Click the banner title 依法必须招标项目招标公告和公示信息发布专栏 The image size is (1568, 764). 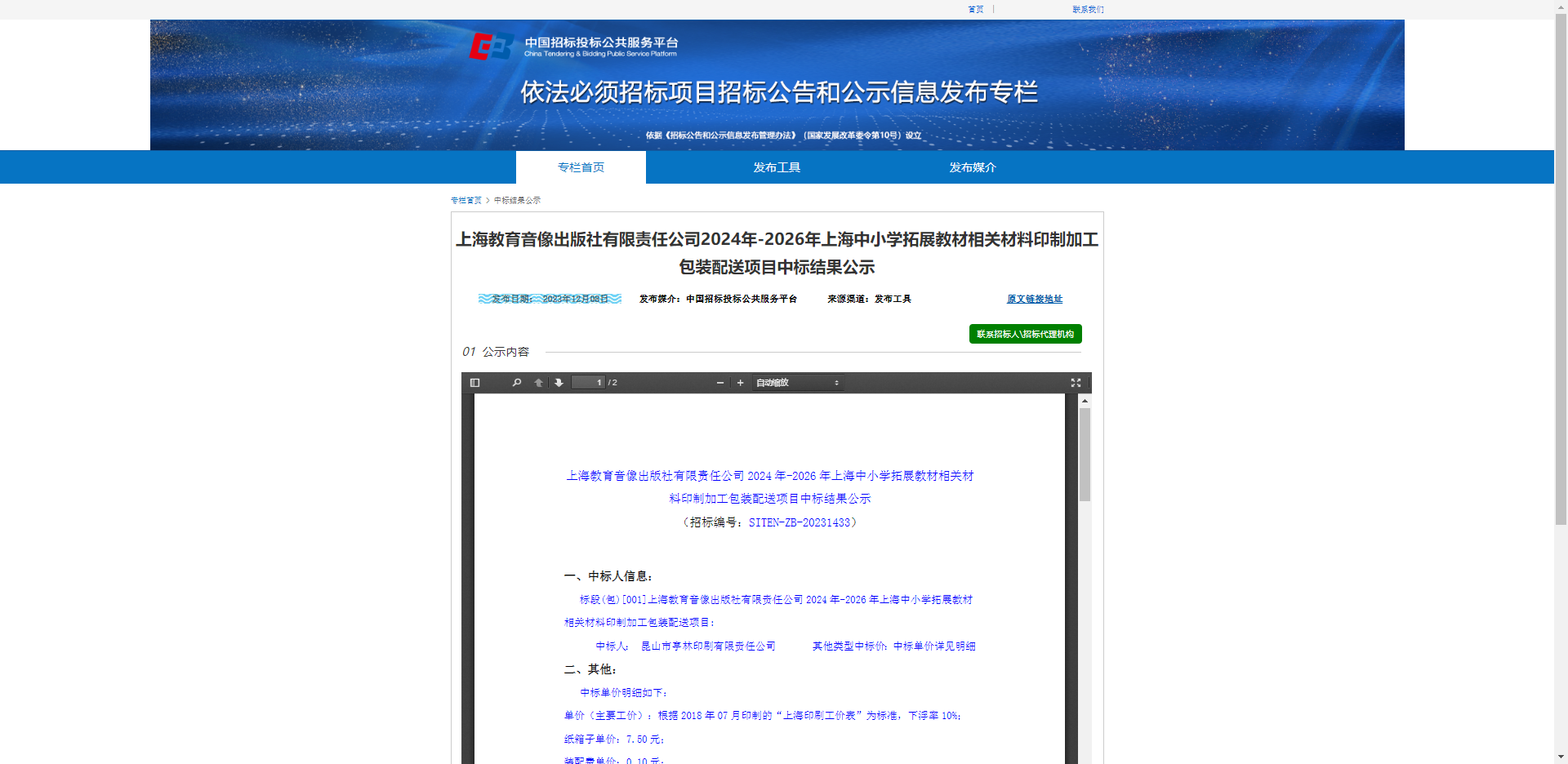(x=778, y=92)
